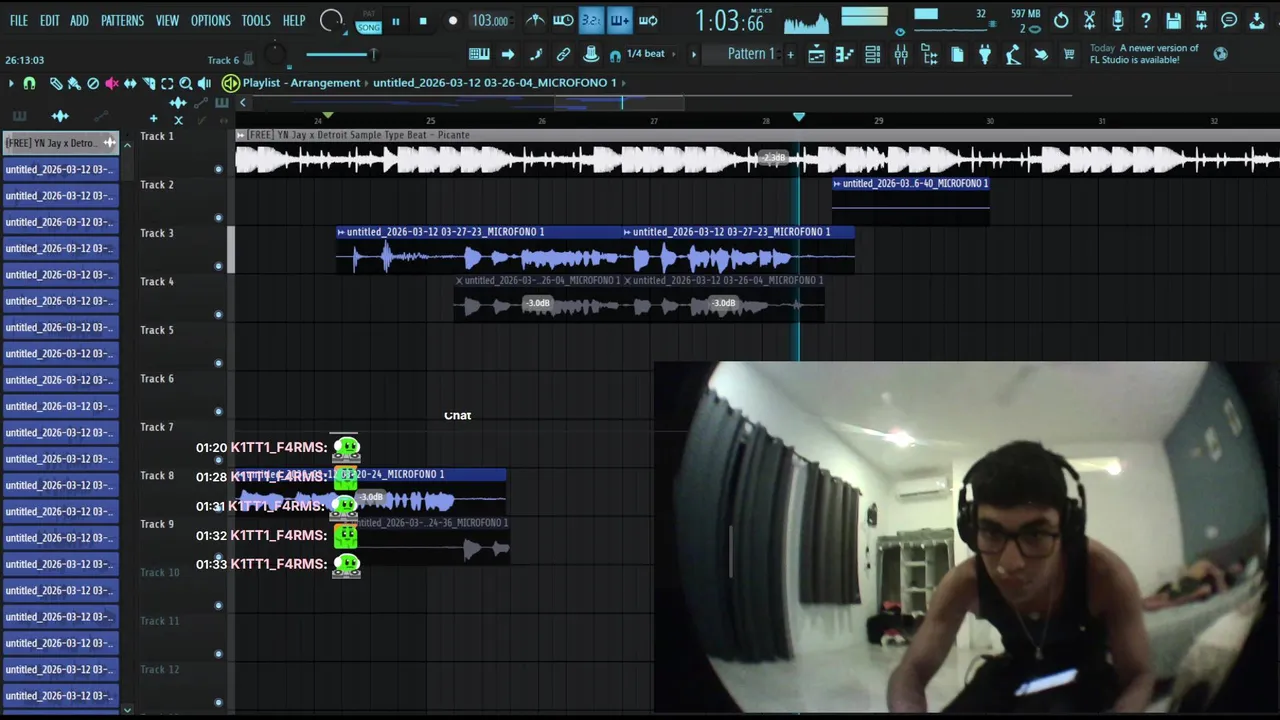Open the PATTERNS menu
The image size is (1280, 720).
[122, 20]
